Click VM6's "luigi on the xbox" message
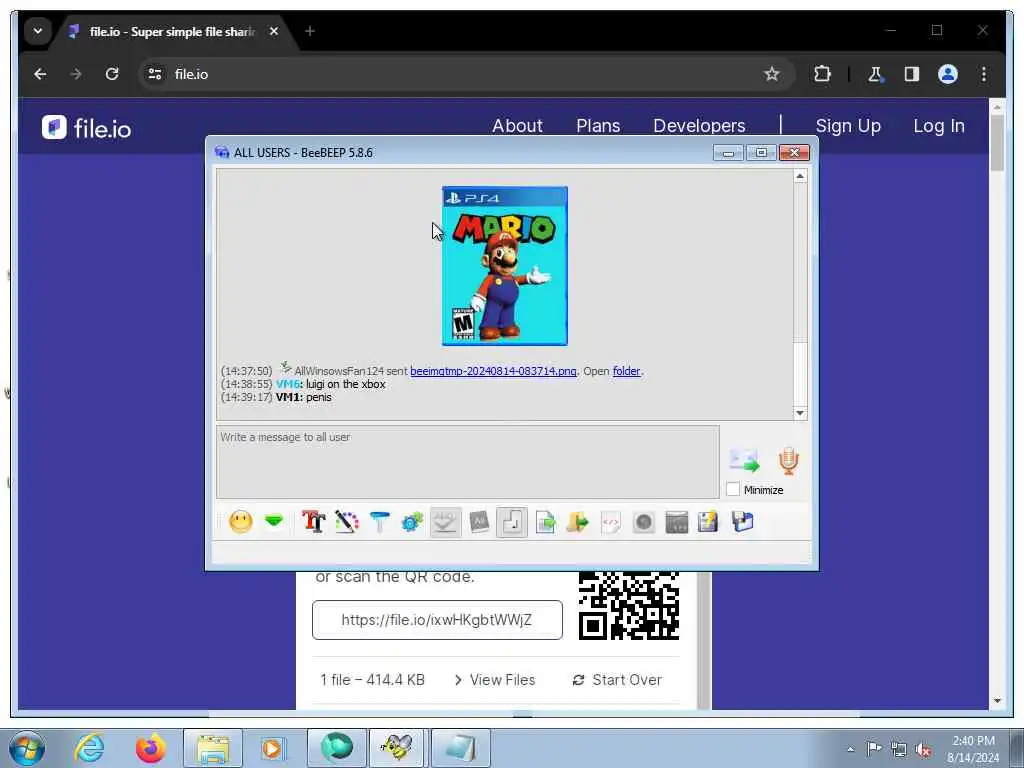Image resolution: width=1024 pixels, height=768 pixels. (345, 384)
